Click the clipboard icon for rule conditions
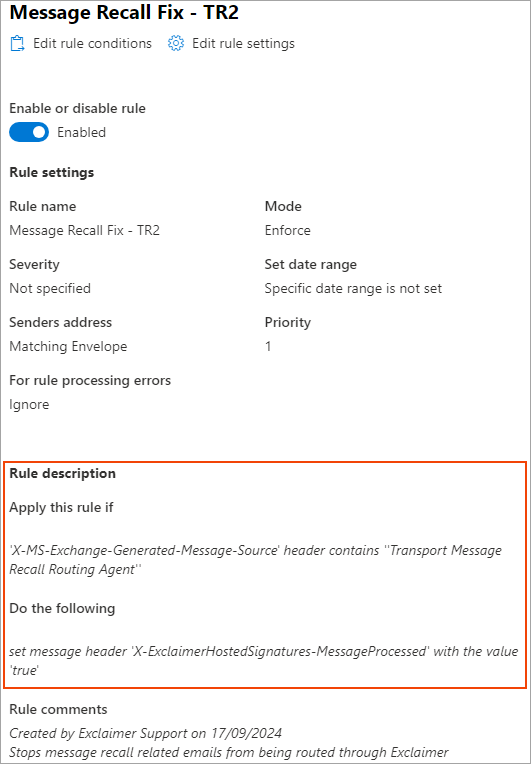Image resolution: width=531 pixels, height=764 pixels. point(18,44)
